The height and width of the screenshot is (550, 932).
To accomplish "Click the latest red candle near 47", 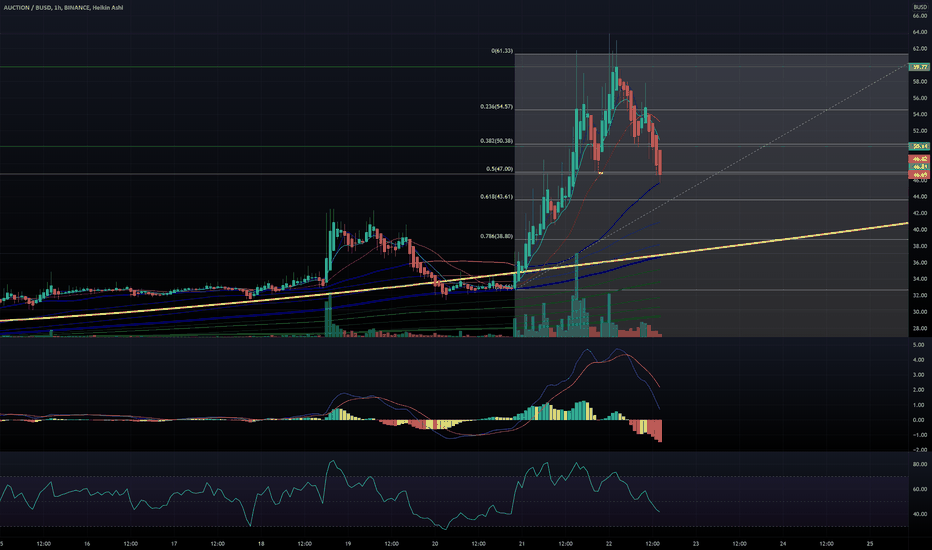I will coord(659,162).
